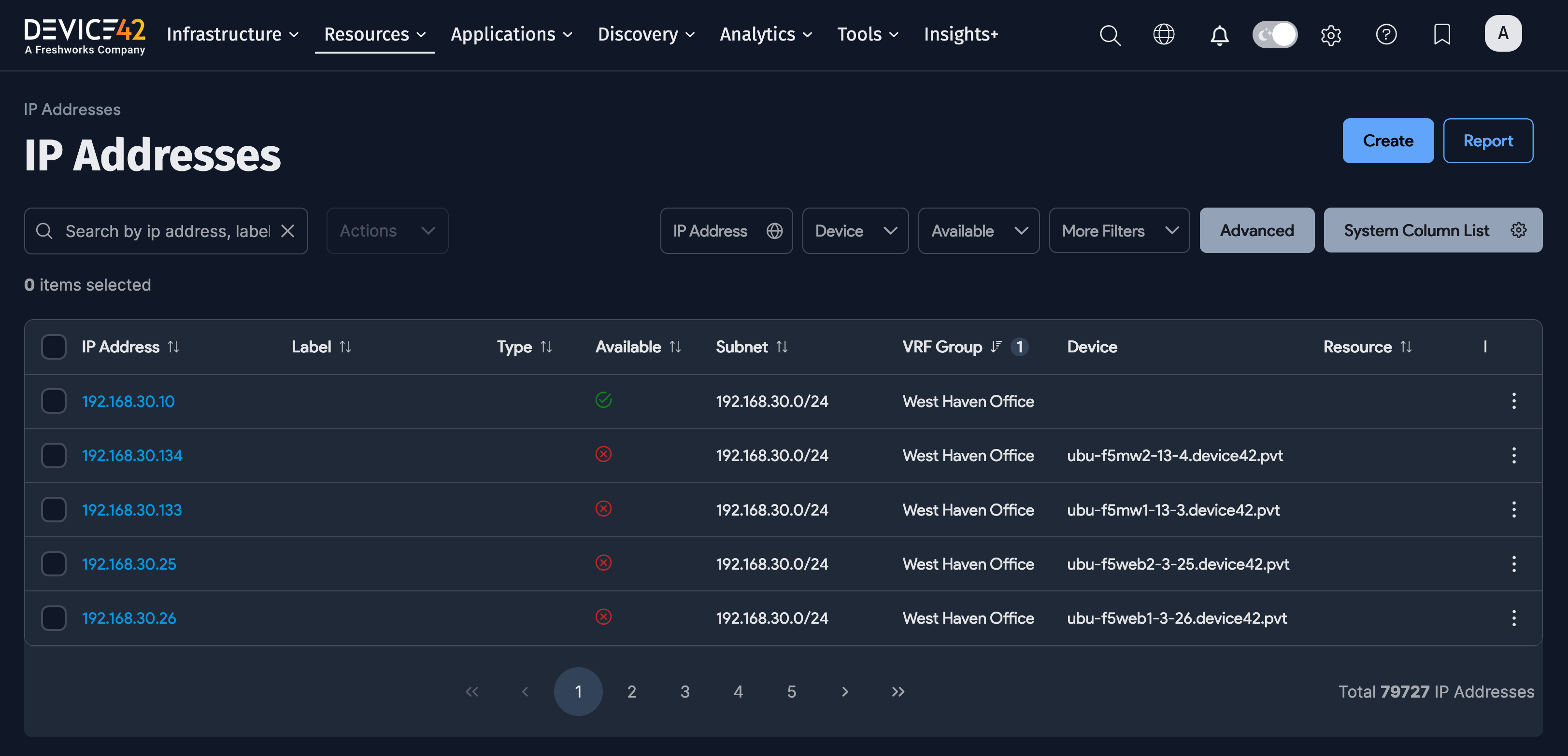Viewport: 1568px width, 756px height.
Task: Open IP address 192.168.30.10 link
Action: tap(128, 402)
